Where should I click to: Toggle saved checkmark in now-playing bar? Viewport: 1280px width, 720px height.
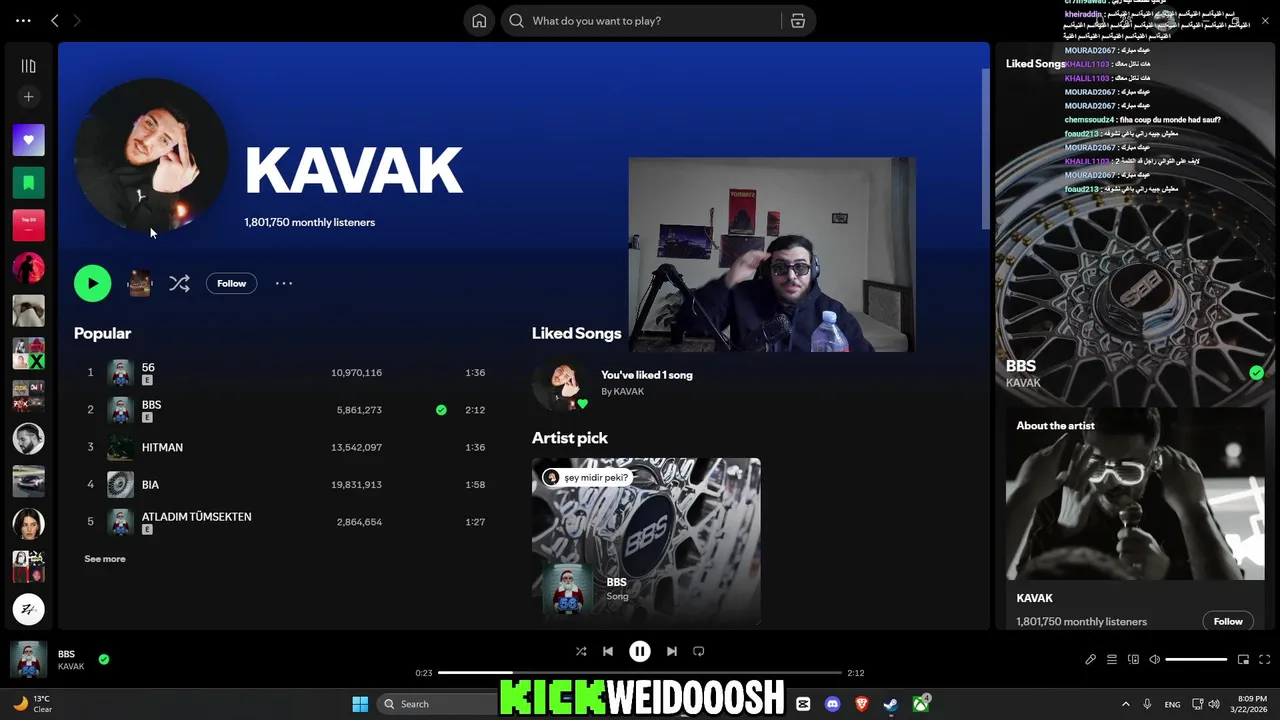tap(104, 660)
